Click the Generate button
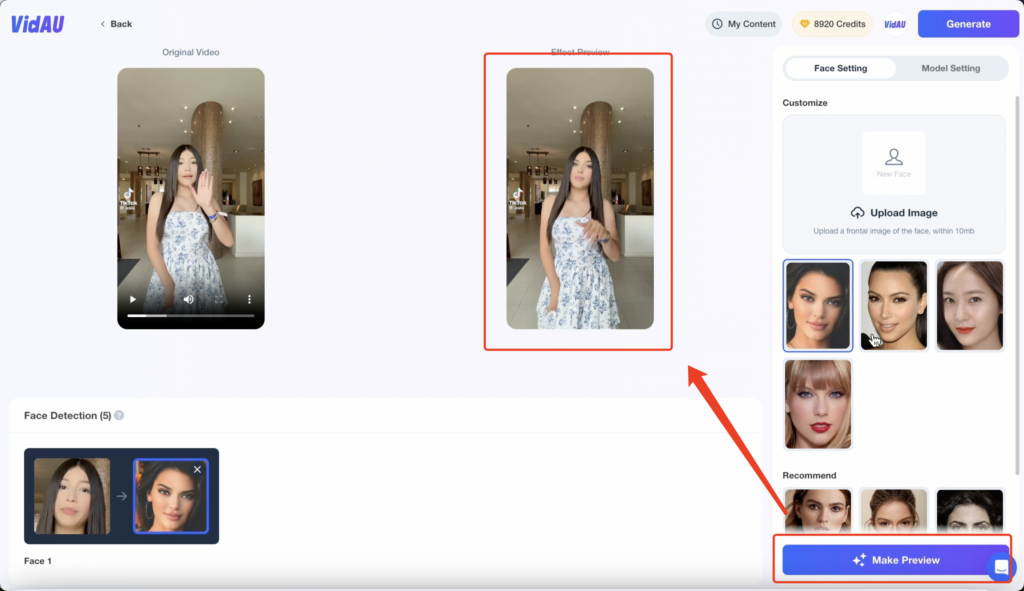The image size is (1024, 591). point(968,24)
